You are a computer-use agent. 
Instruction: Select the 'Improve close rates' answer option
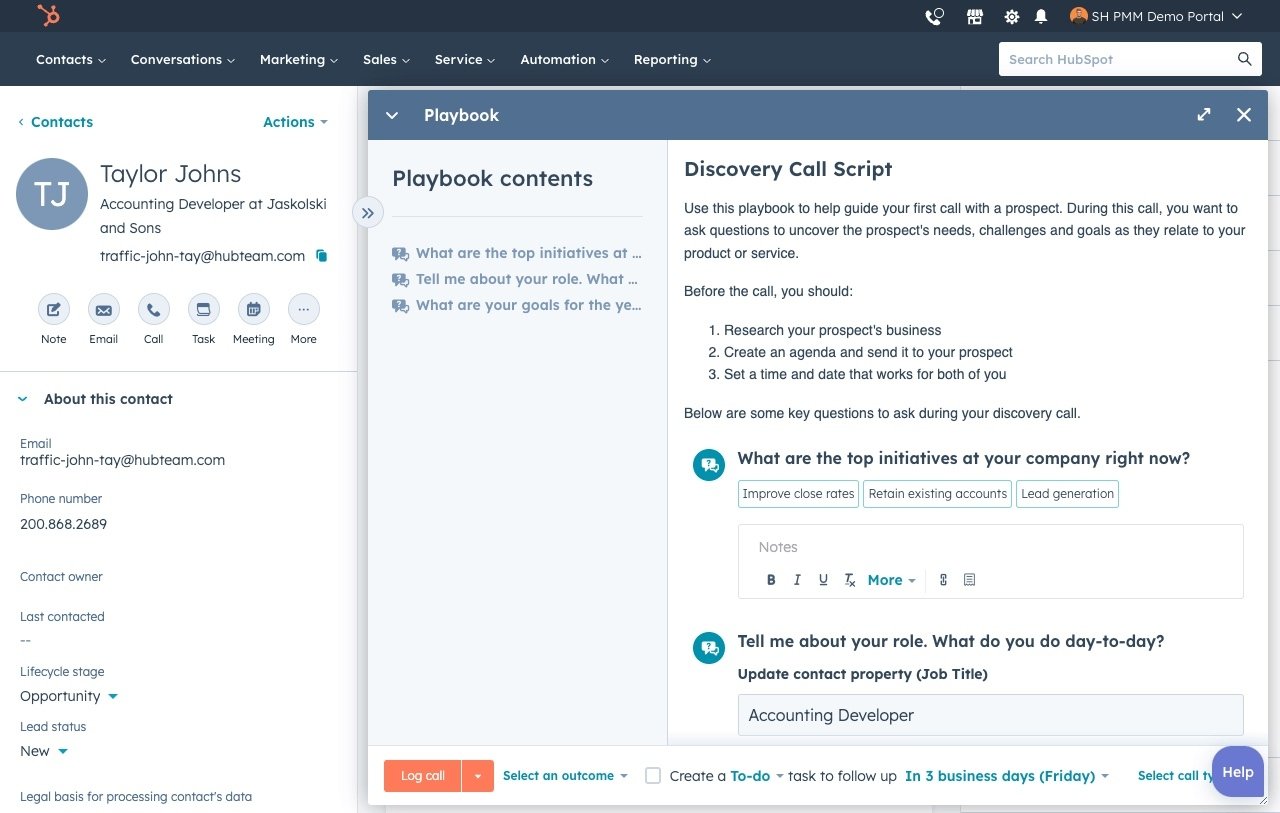point(797,493)
